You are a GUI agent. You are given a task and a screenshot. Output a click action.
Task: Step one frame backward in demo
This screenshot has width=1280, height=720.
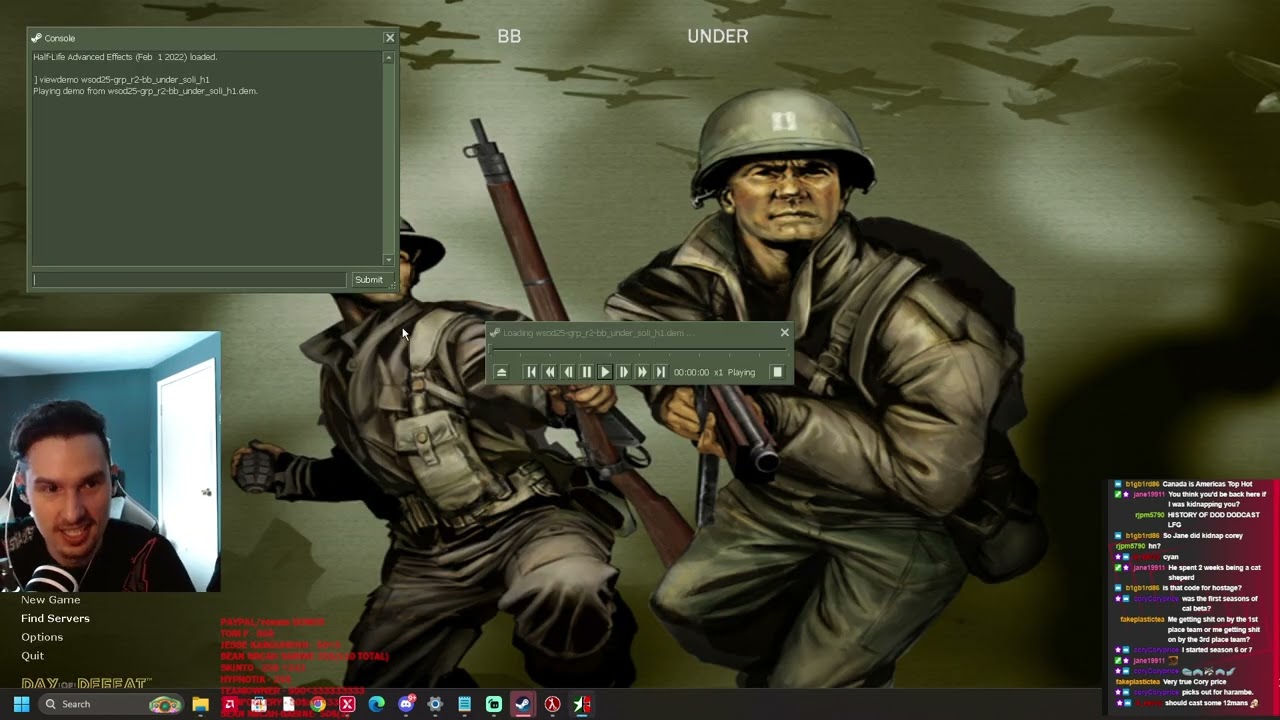tap(568, 372)
